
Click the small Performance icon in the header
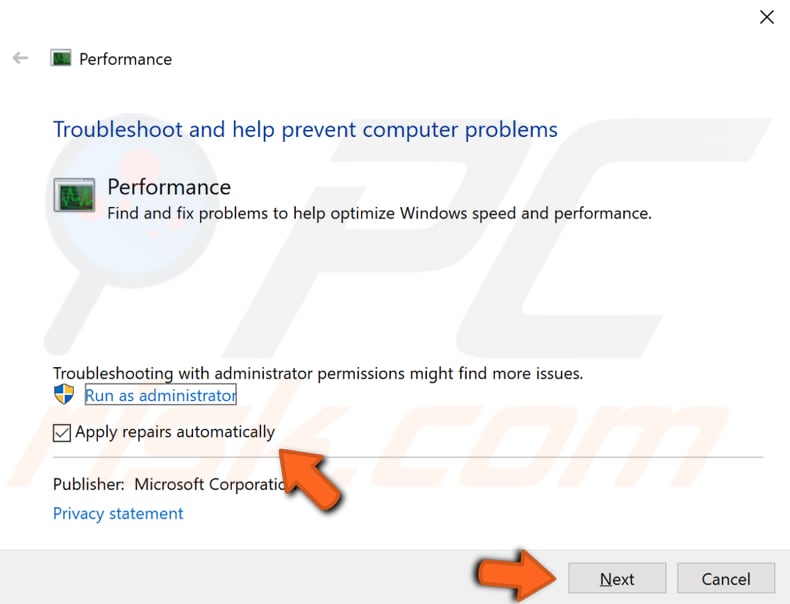[x=60, y=58]
